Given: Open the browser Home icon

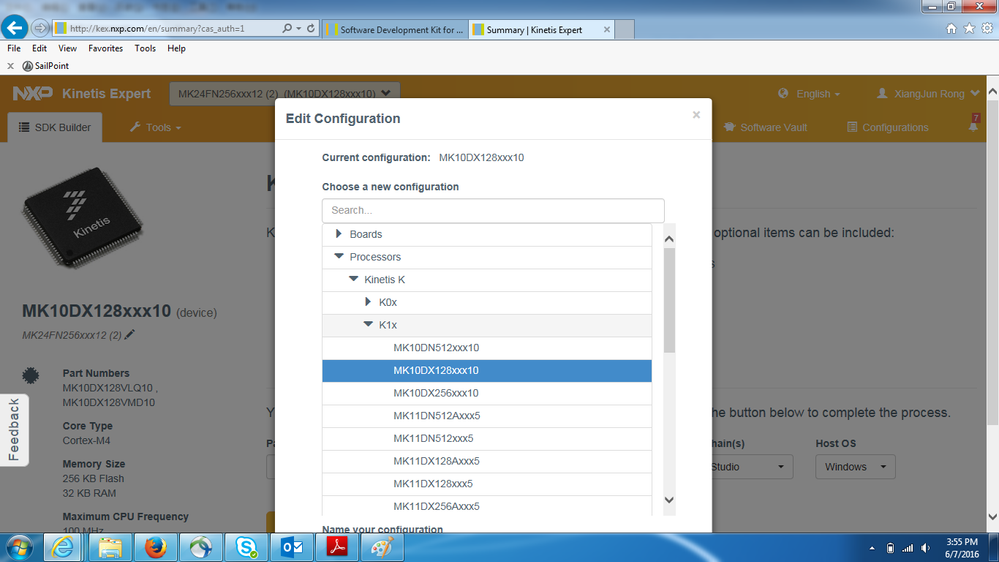Looking at the screenshot, I should coord(951,29).
